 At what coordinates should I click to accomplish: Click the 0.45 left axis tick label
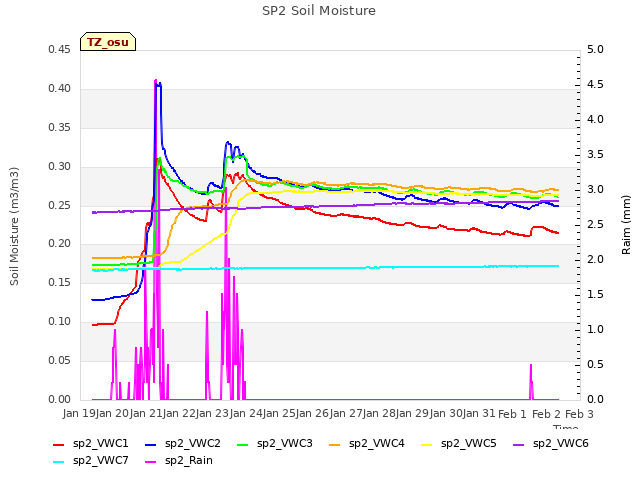pos(59,49)
